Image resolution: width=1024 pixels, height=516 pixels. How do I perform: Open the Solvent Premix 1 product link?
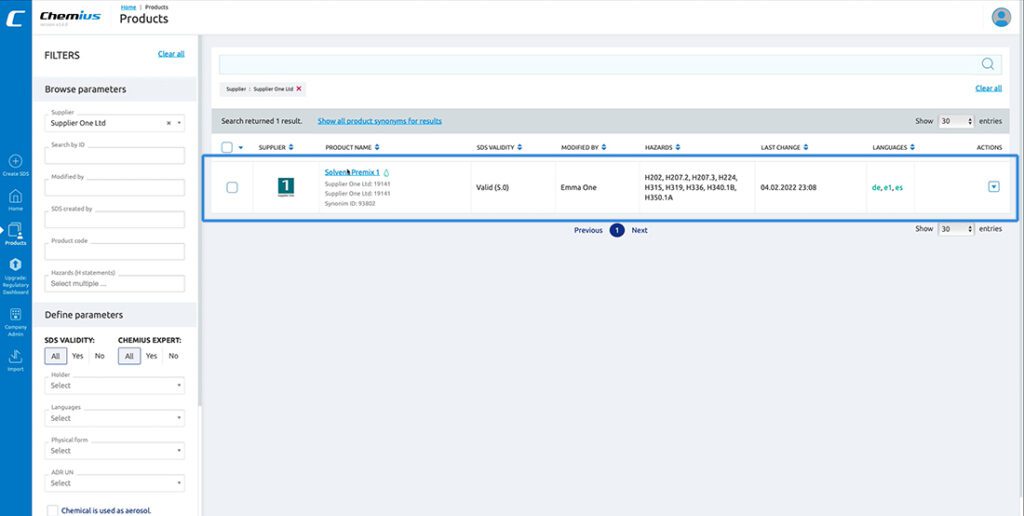[x=351, y=172]
